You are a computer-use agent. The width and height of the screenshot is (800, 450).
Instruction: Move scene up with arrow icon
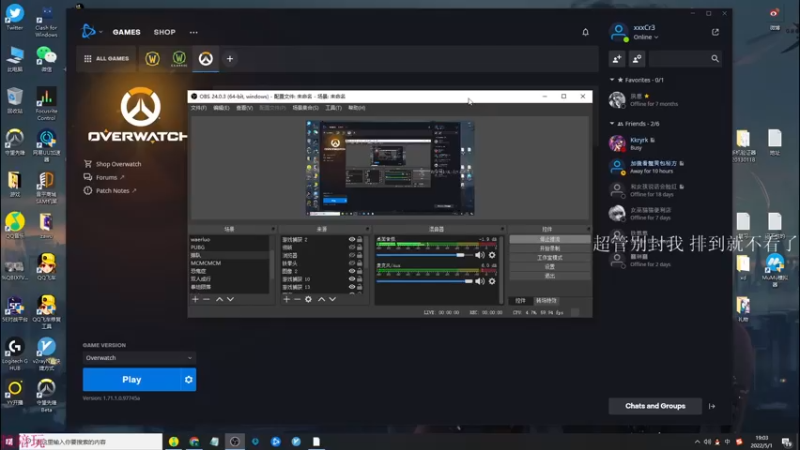click(219, 299)
